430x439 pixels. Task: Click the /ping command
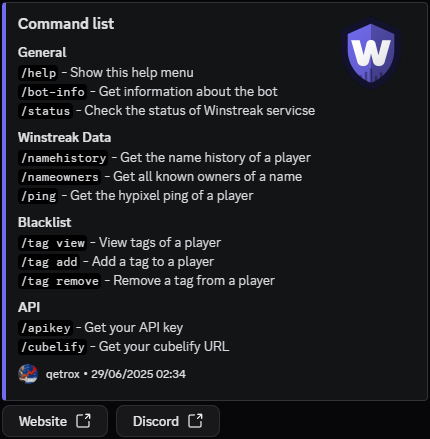pyautogui.click(x=38, y=196)
